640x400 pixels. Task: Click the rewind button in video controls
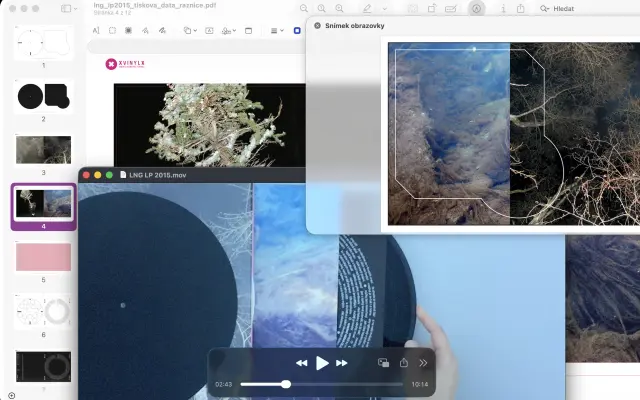pyautogui.click(x=301, y=363)
